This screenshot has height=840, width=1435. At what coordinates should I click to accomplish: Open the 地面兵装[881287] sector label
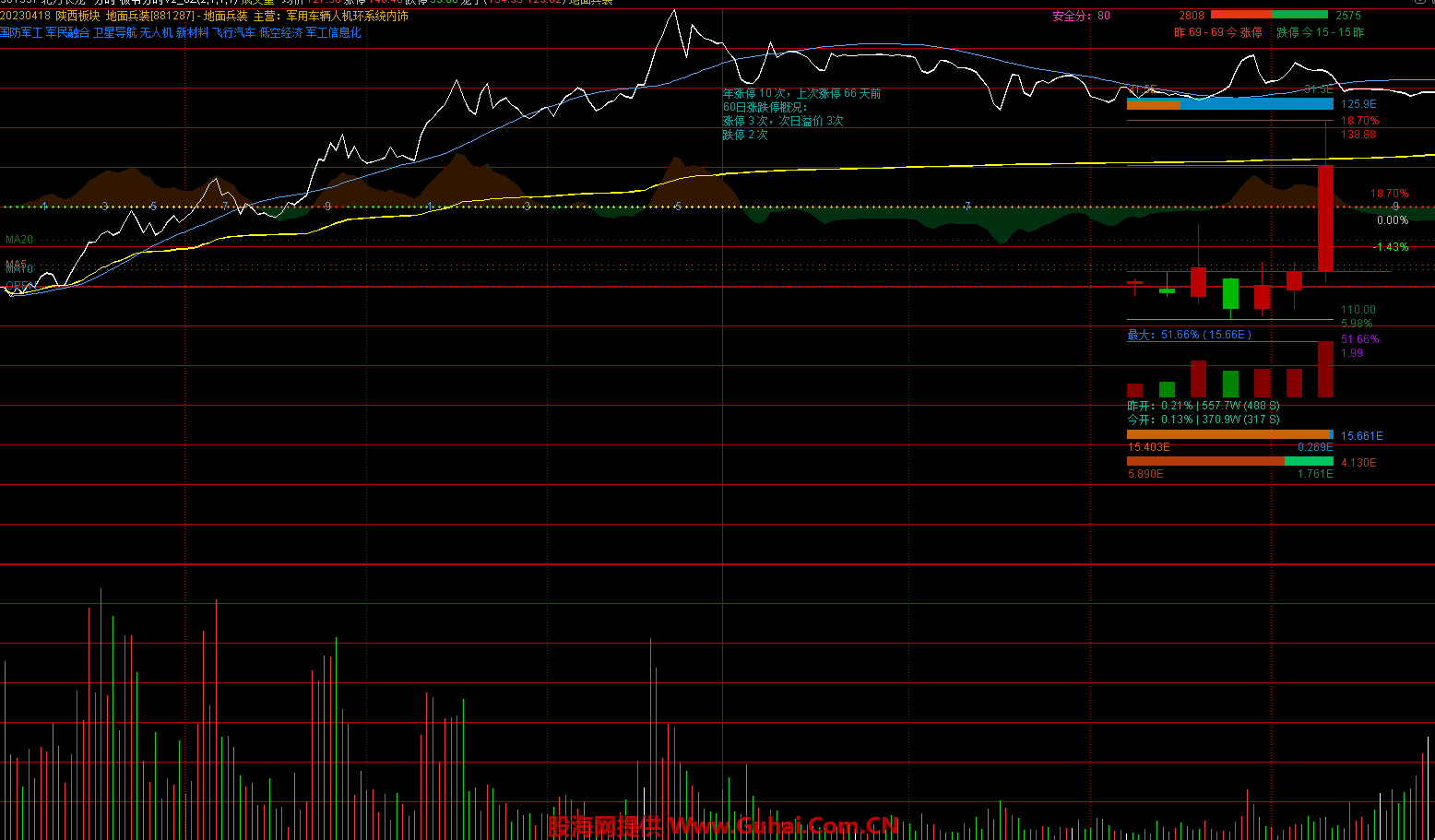(150, 17)
